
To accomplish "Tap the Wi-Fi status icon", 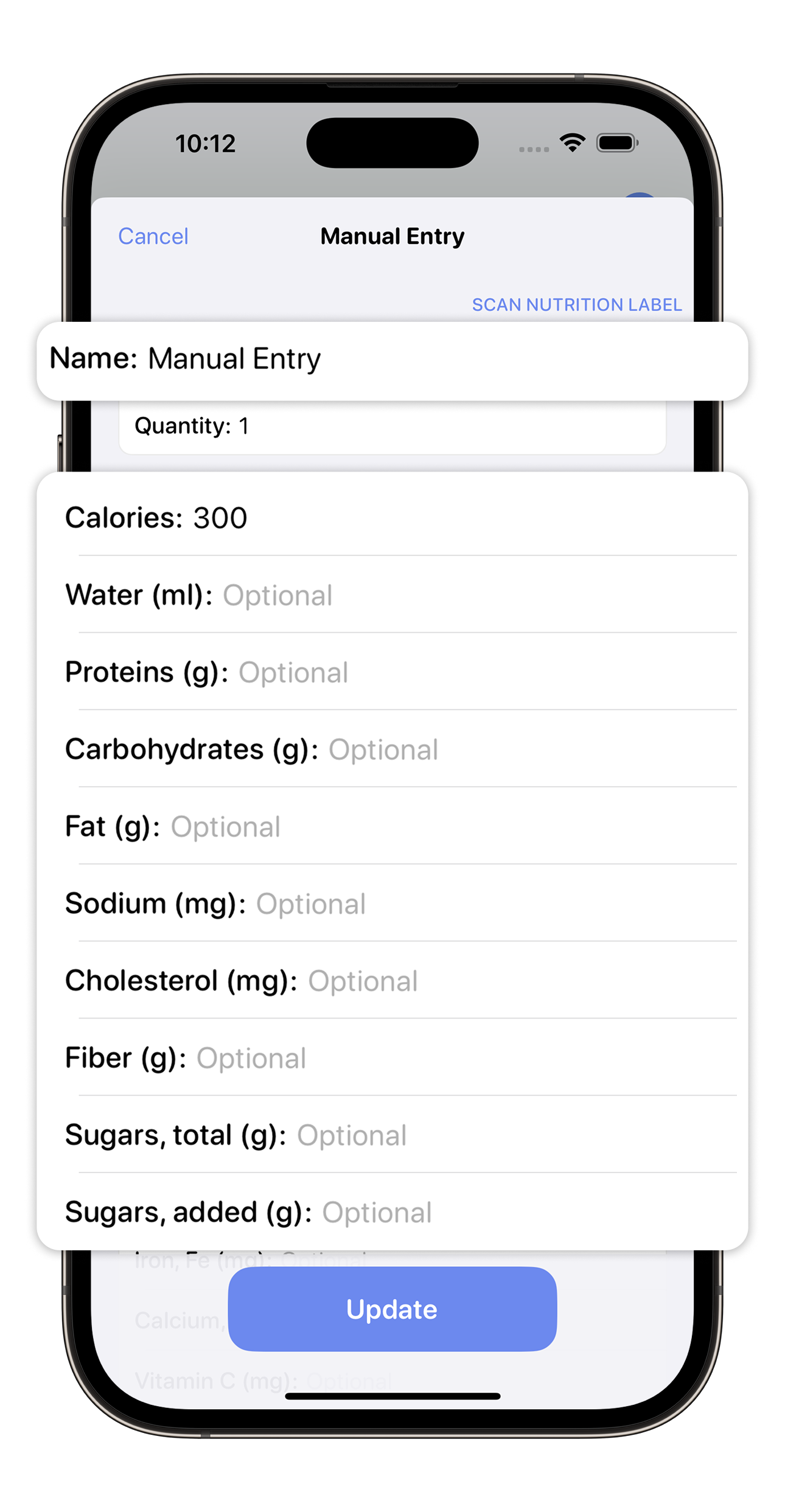I will click(572, 143).
